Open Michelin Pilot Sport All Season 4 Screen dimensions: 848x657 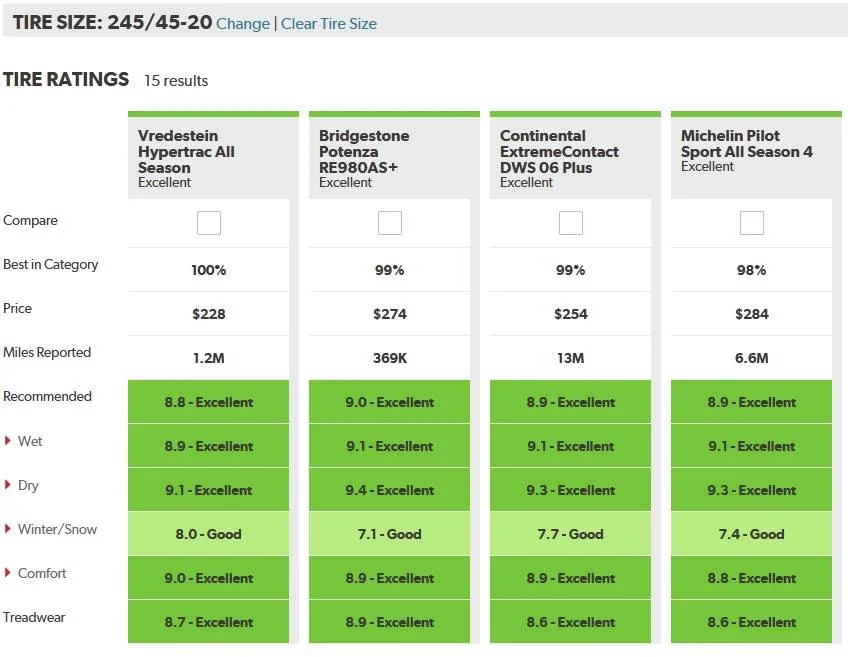[x=746, y=143]
